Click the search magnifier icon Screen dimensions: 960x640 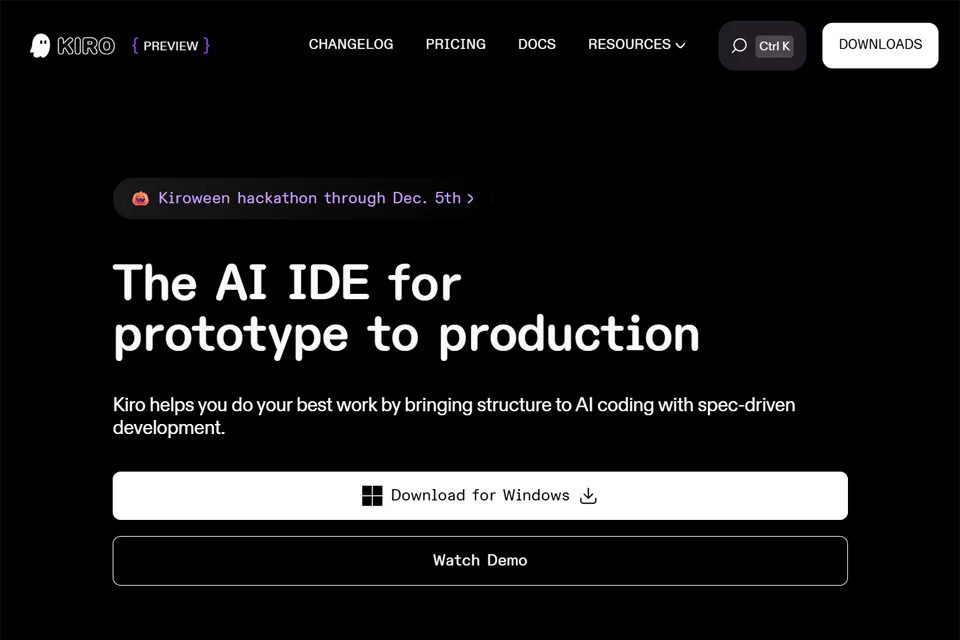[x=739, y=46]
